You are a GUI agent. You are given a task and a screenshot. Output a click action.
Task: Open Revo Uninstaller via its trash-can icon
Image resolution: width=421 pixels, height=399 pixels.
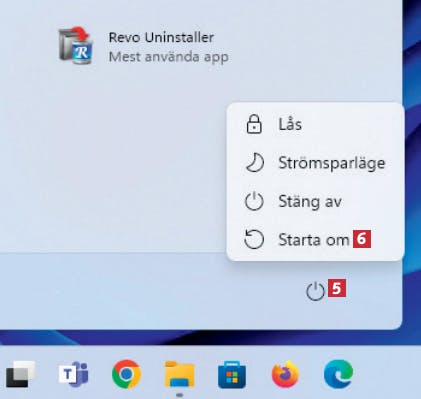[x=75, y=45]
